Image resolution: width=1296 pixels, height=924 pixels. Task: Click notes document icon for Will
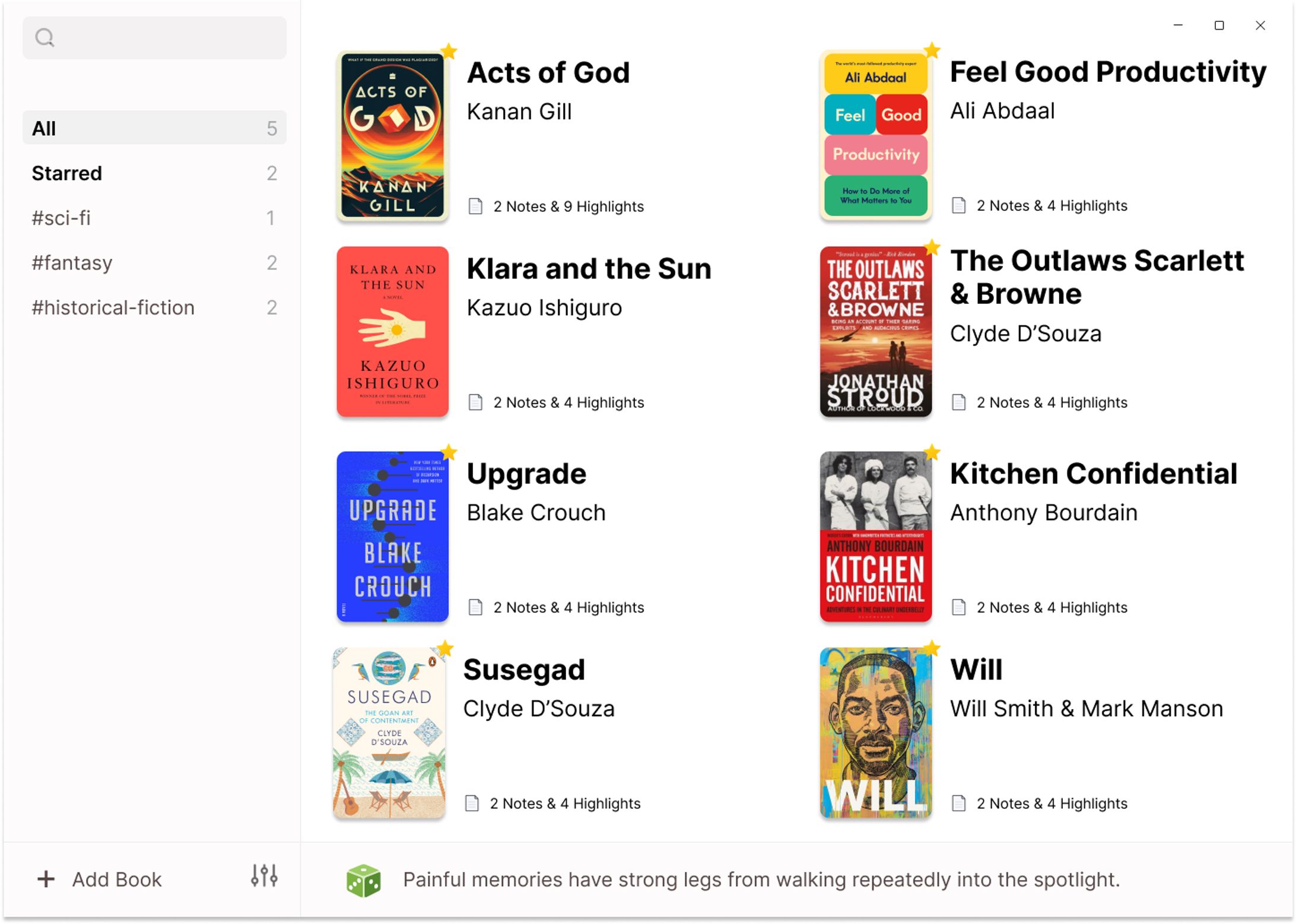pyautogui.click(x=959, y=803)
